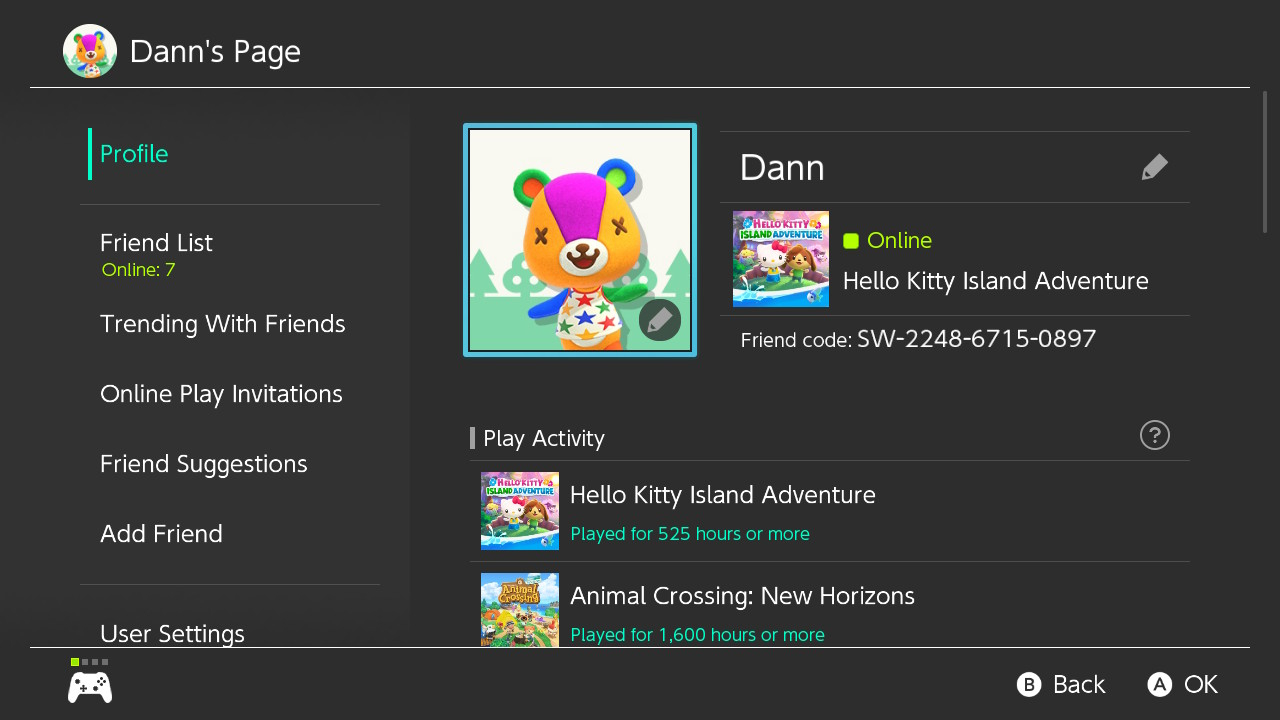Open the Friend List menu
The image size is (1280, 720).
point(156,243)
